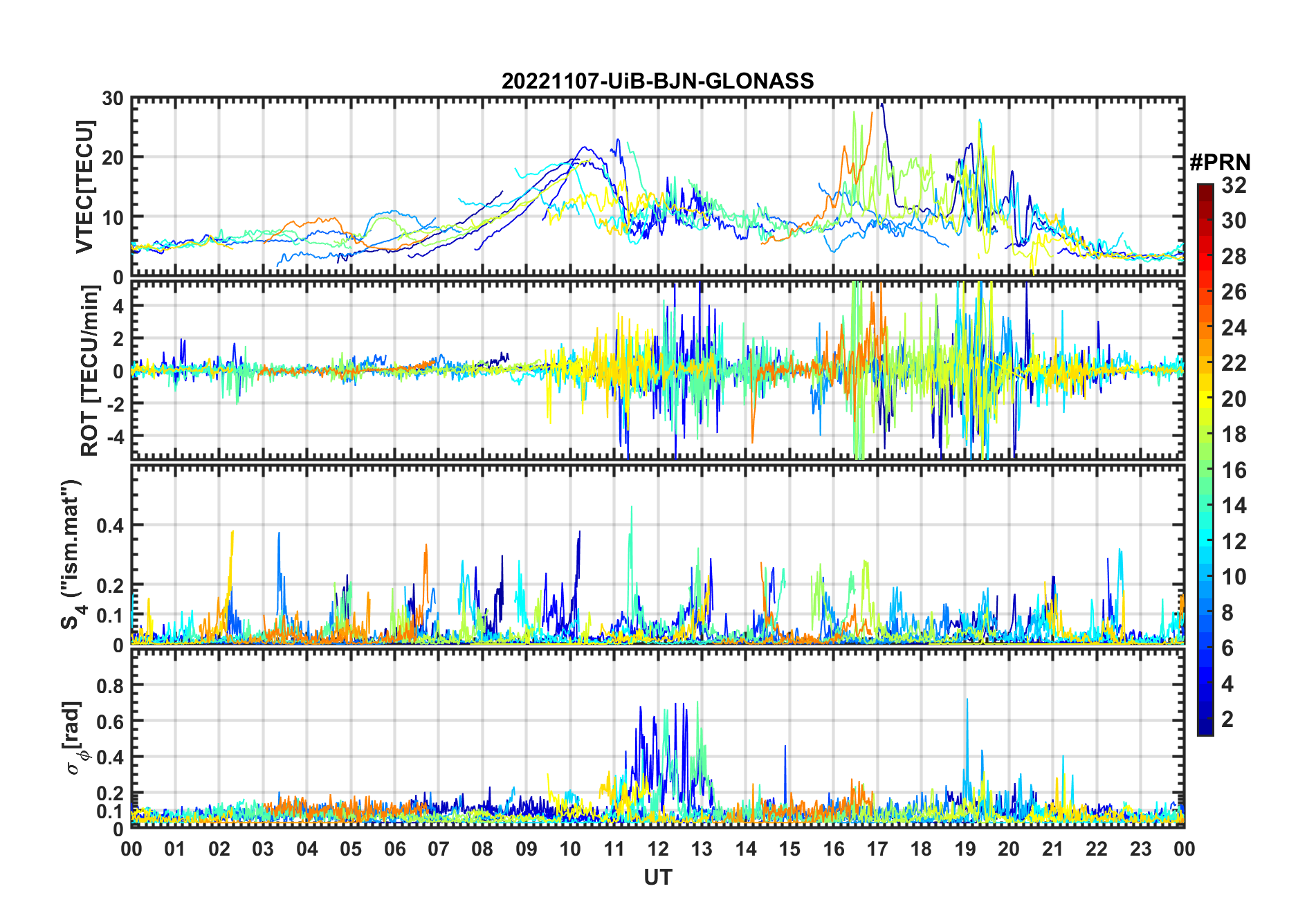Screen dimensions: 1316x920
Task: Click the 0.6 tick on σφ axis
Action: (x=110, y=721)
